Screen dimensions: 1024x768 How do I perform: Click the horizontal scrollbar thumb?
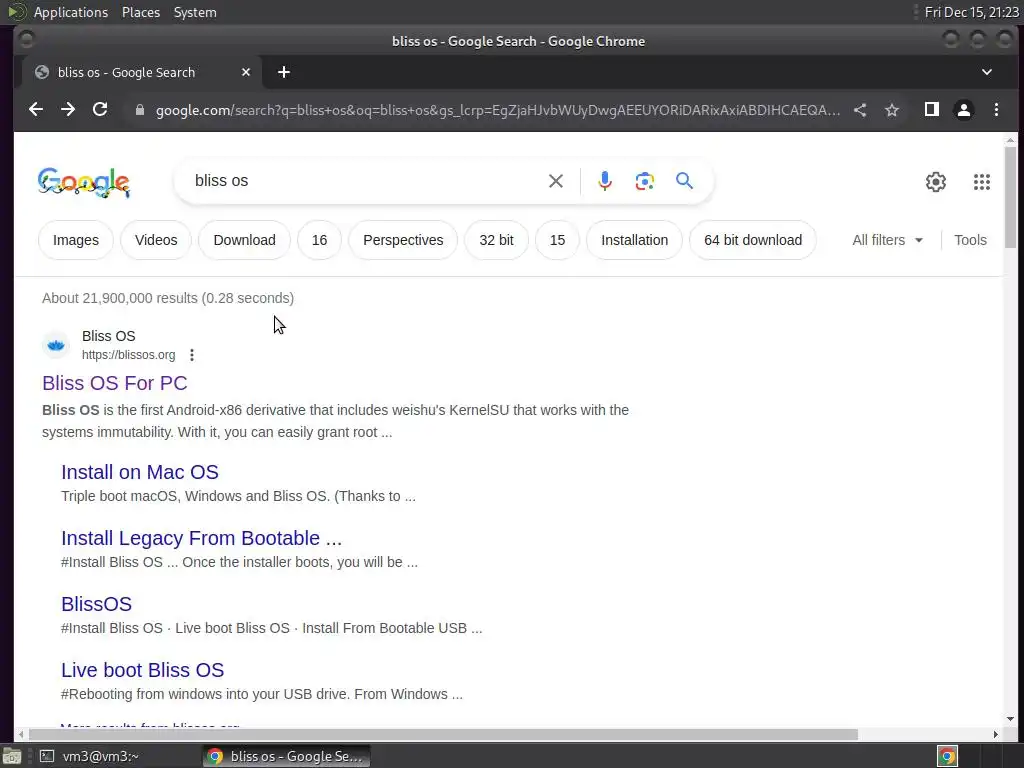point(443,735)
